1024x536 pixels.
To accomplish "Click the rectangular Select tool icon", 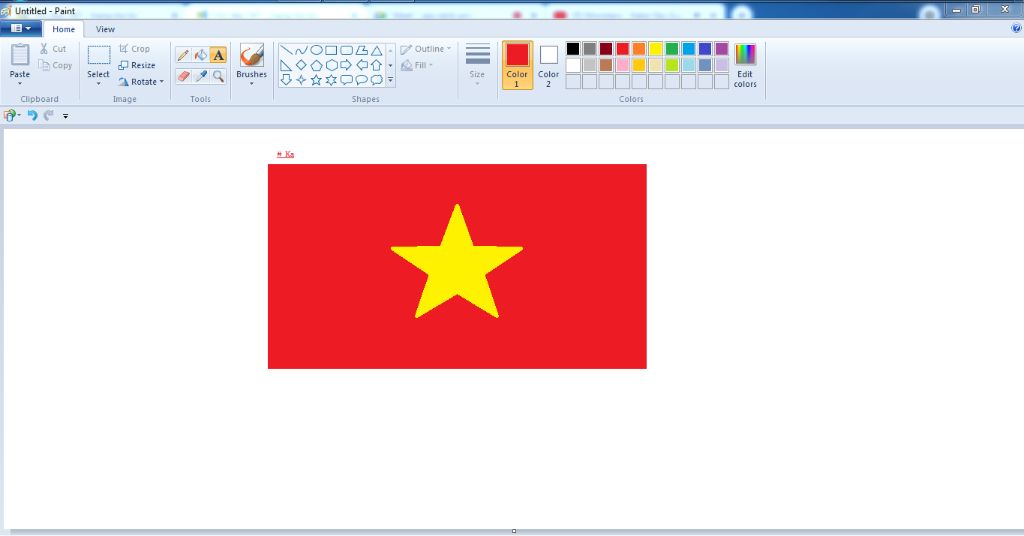I will point(99,55).
